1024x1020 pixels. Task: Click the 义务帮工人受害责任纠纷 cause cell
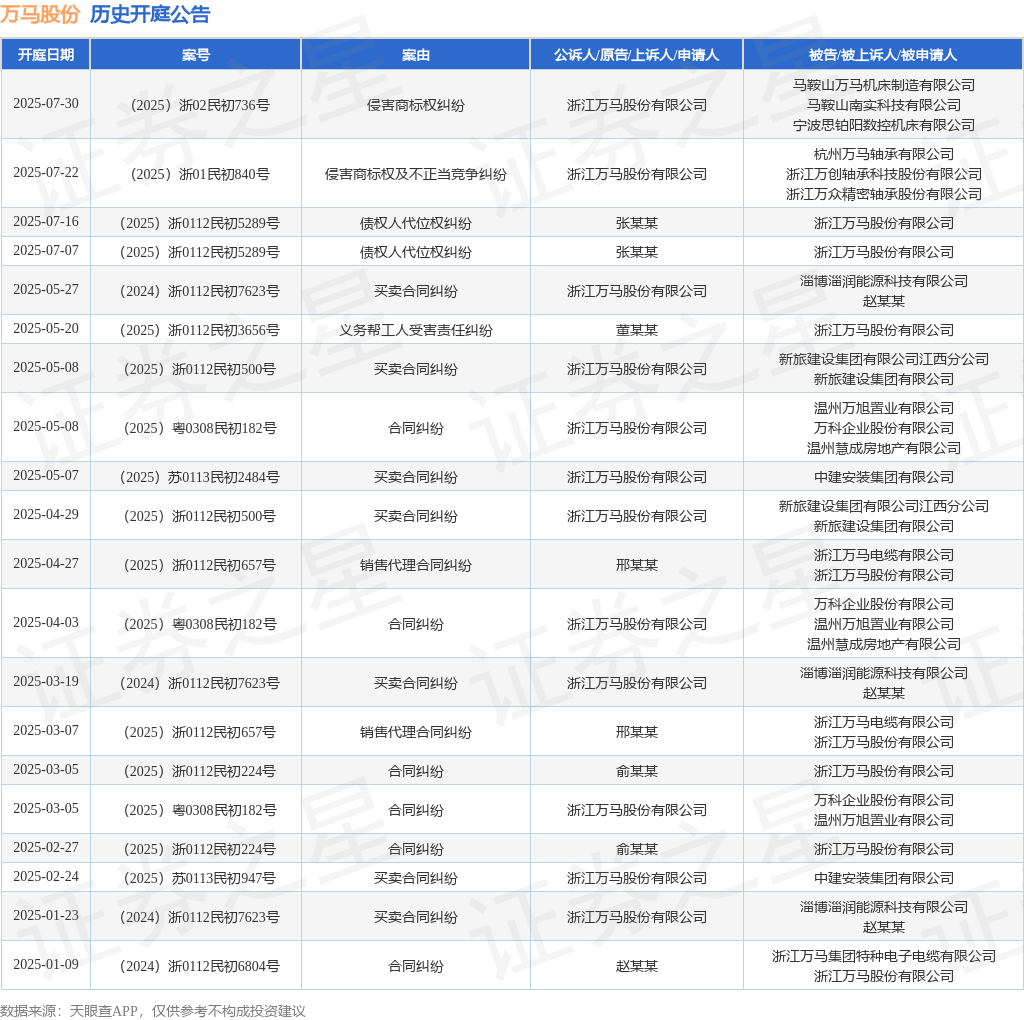pyautogui.click(x=415, y=330)
